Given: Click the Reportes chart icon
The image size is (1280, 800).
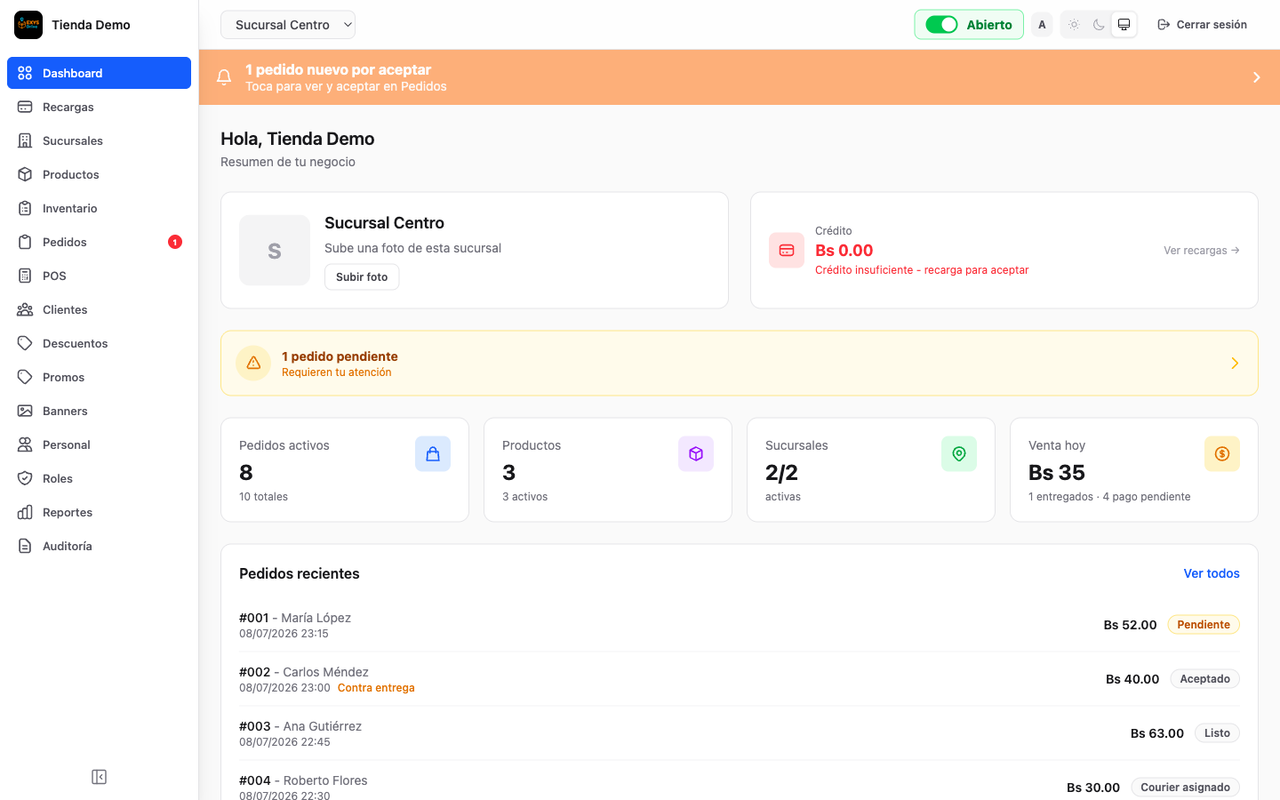Looking at the screenshot, I should (25, 512).
